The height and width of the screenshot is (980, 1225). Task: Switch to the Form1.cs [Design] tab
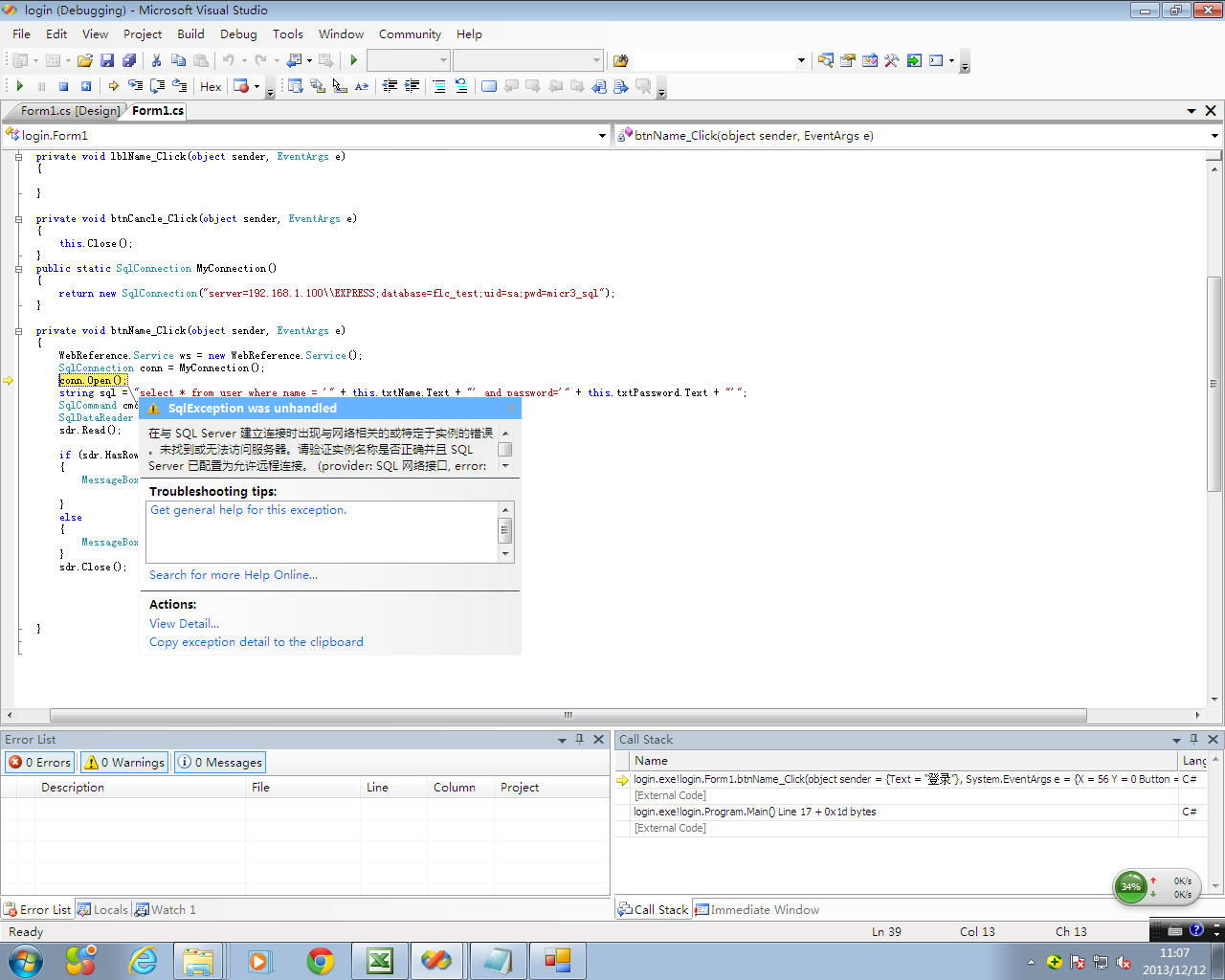[x=70, y=111]
